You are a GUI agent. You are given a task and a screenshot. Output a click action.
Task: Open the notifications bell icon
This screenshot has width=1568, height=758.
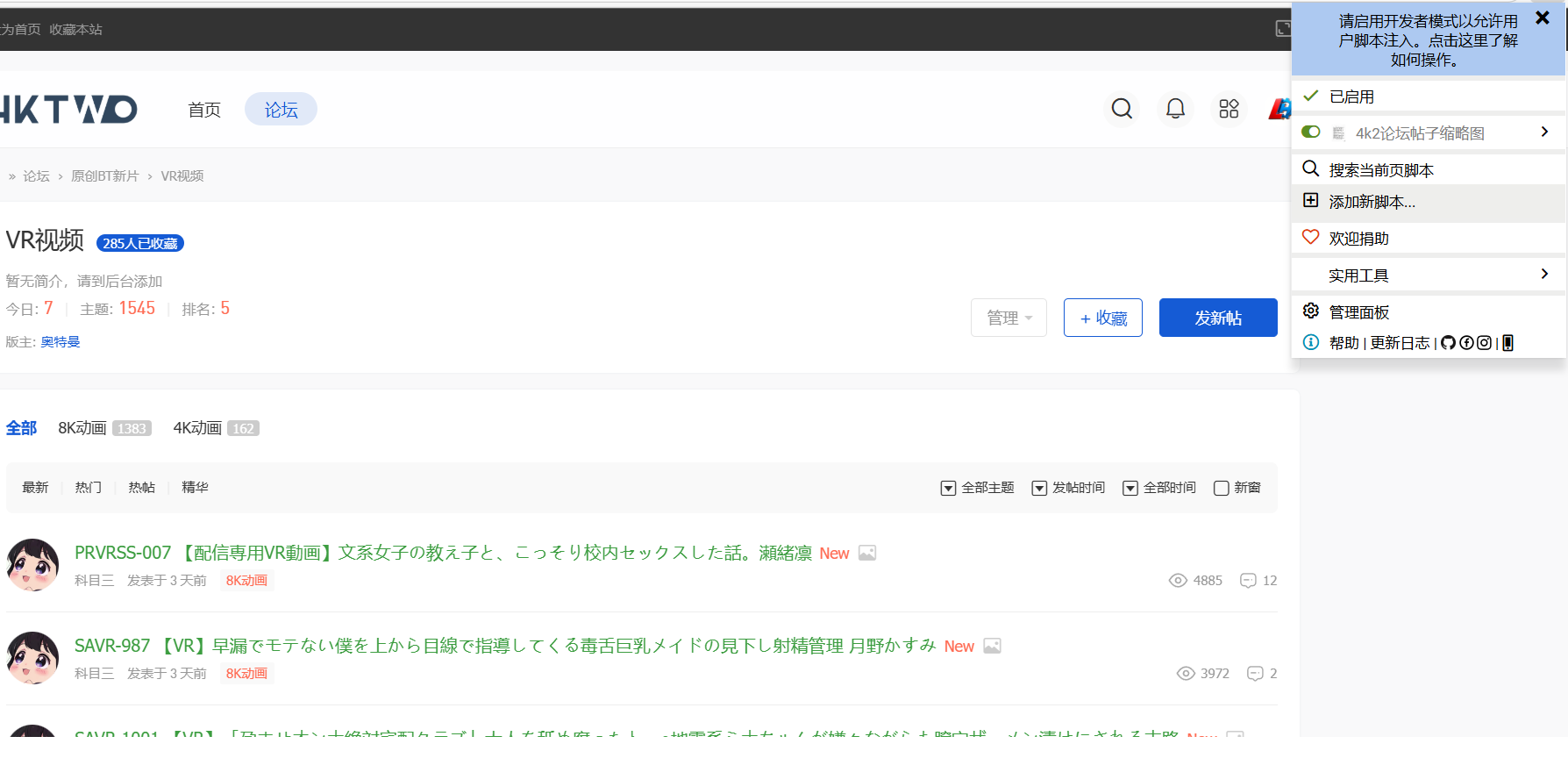(1175, 109)
